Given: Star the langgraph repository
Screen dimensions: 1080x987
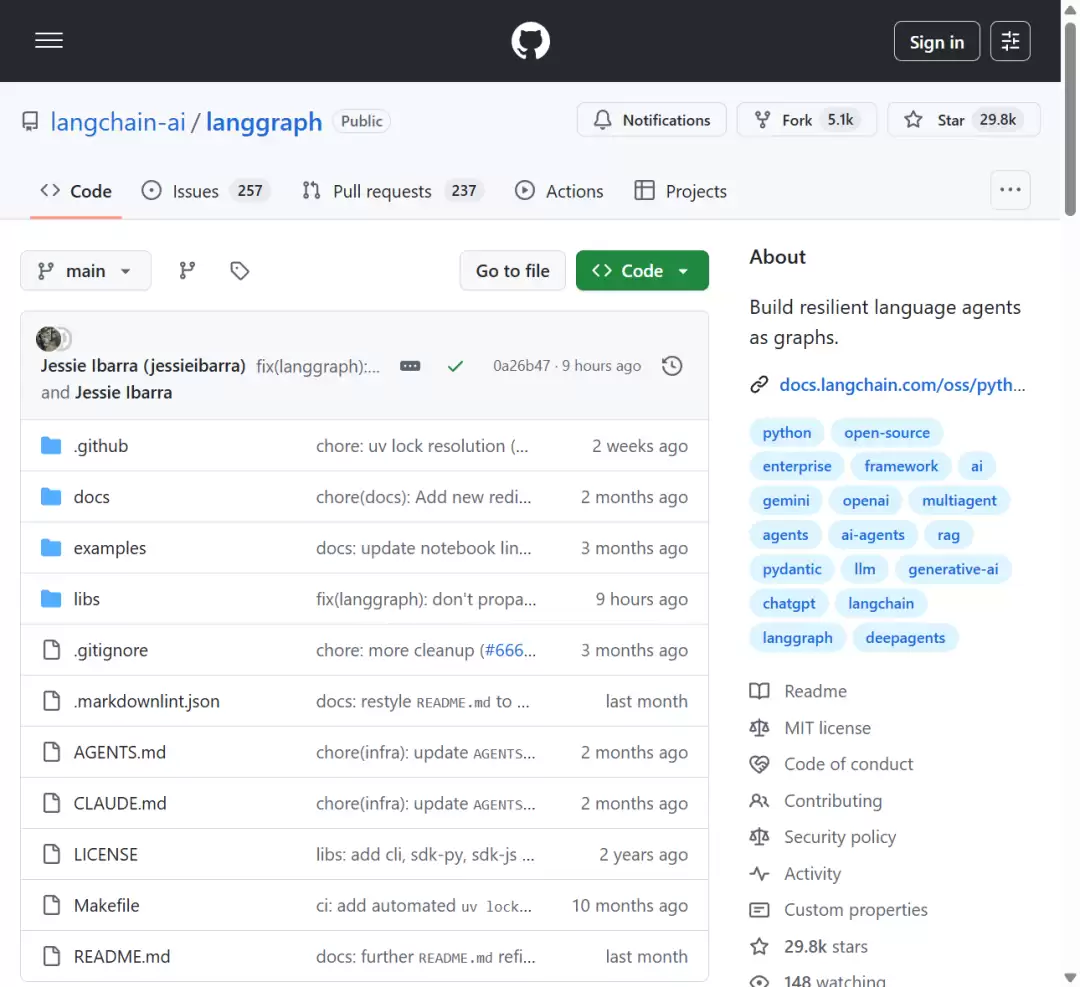Looking at the screenshot, I should pos(963,120).
